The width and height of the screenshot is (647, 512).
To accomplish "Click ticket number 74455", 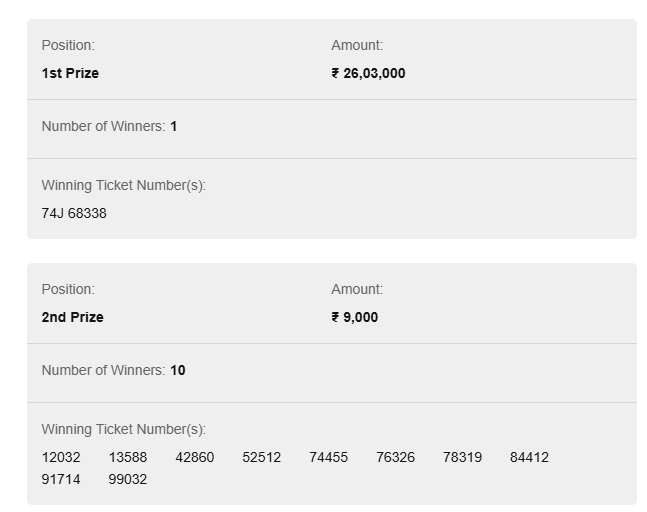I will point(328,457).
